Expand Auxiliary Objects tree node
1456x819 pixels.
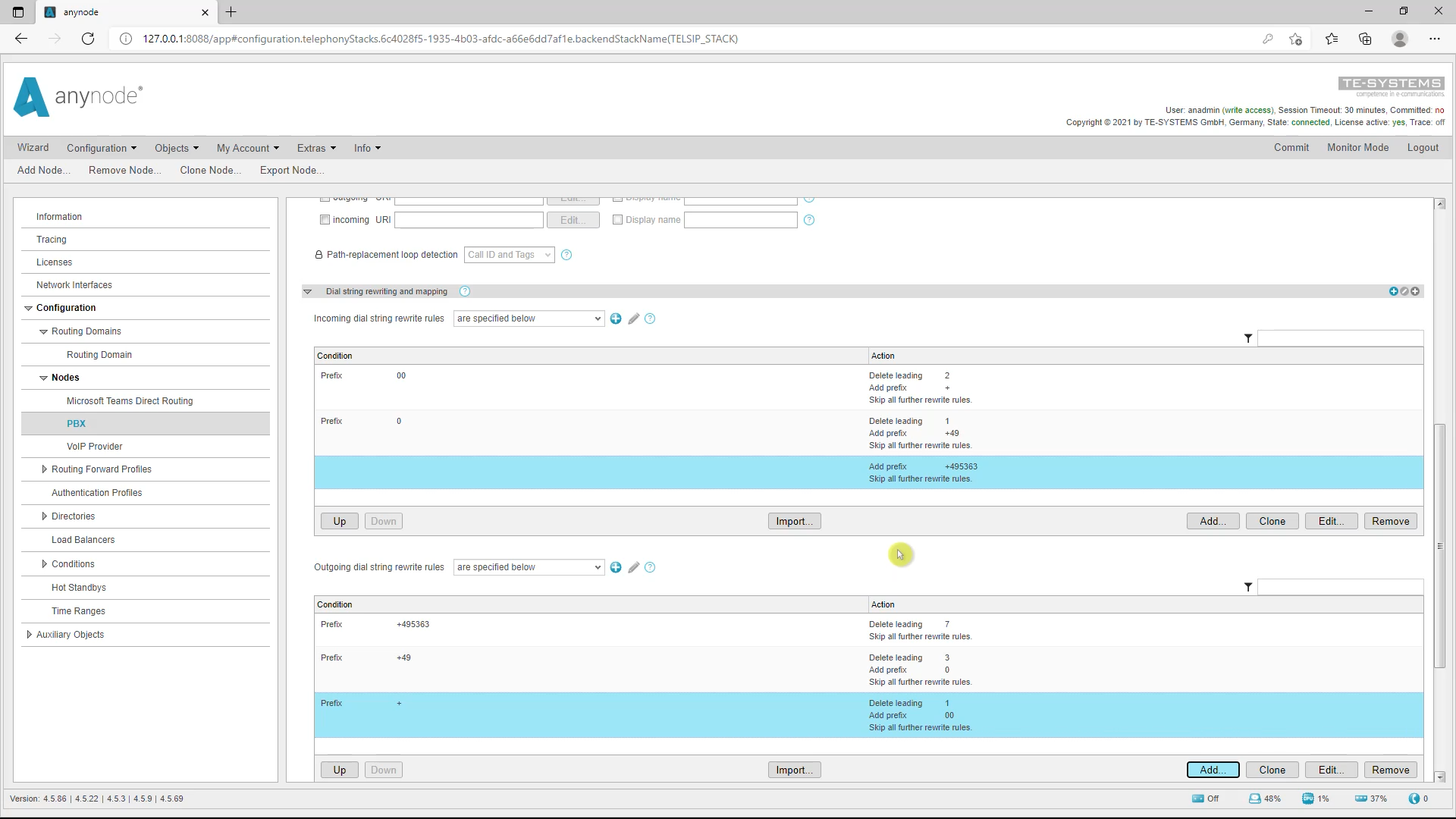click(29, 635)
